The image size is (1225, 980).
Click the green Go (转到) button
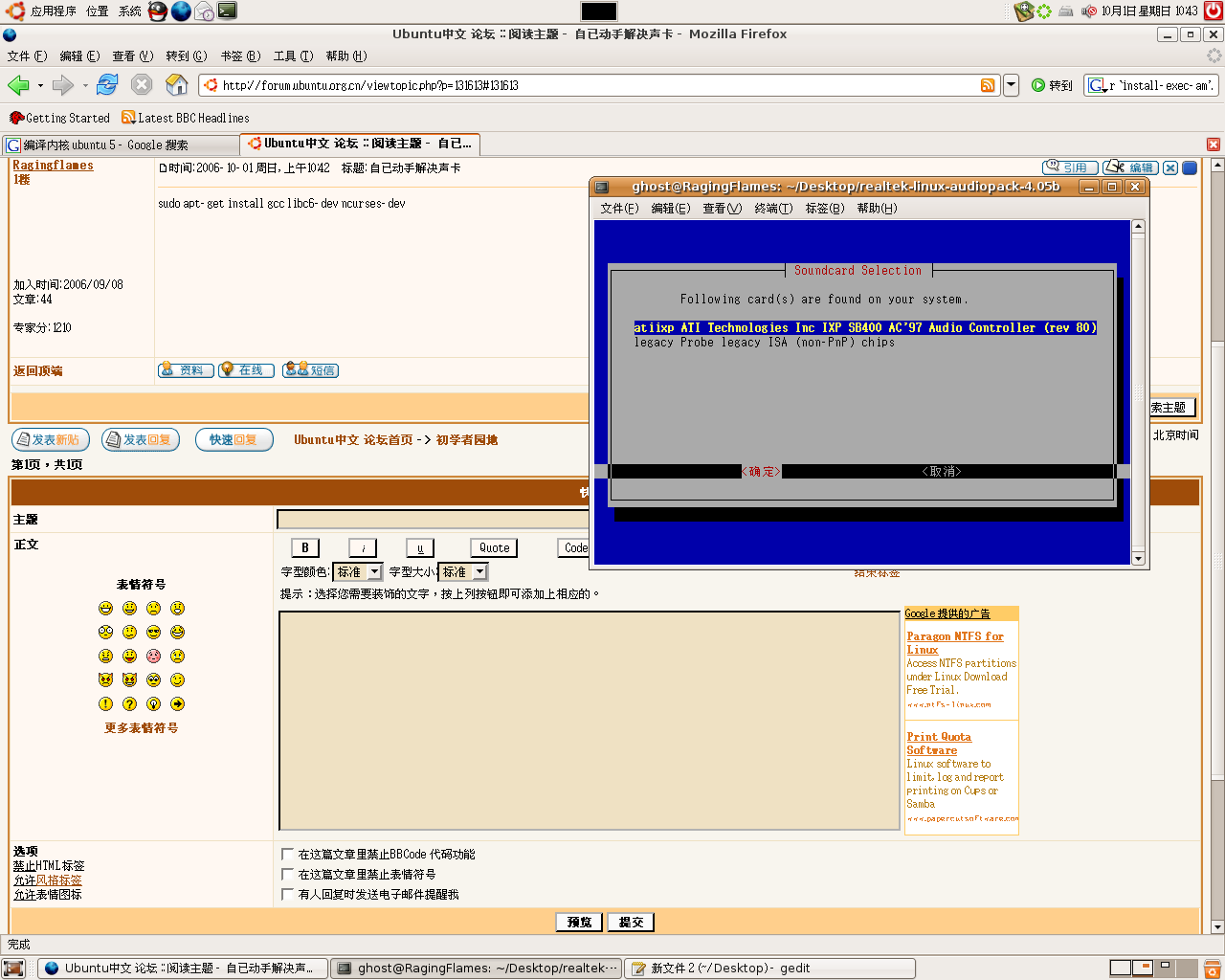1052,85
